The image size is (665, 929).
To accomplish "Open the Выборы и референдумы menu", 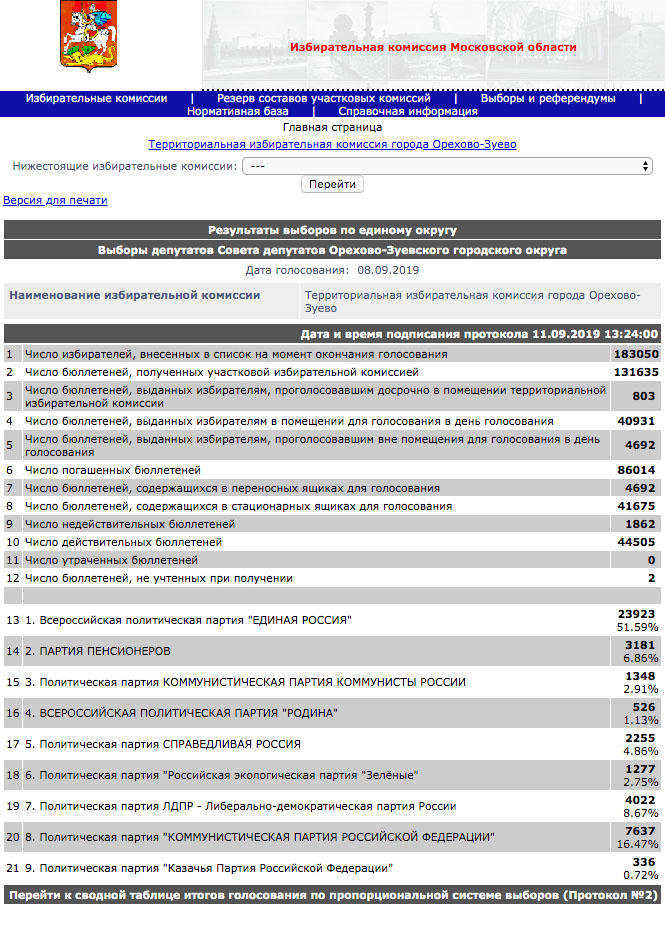I will point(548,98).
